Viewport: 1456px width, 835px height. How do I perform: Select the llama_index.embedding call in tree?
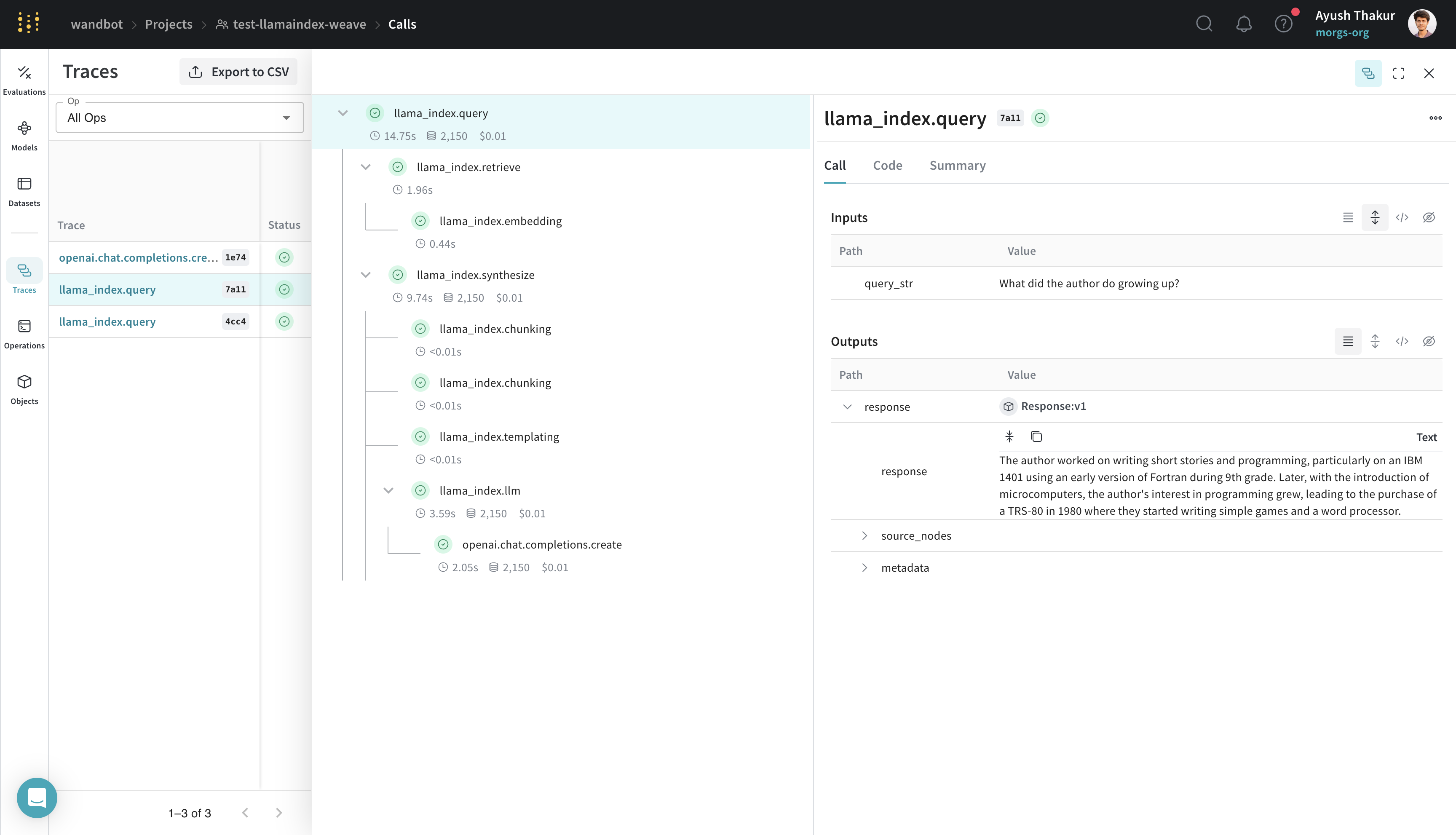coord(500,221)
